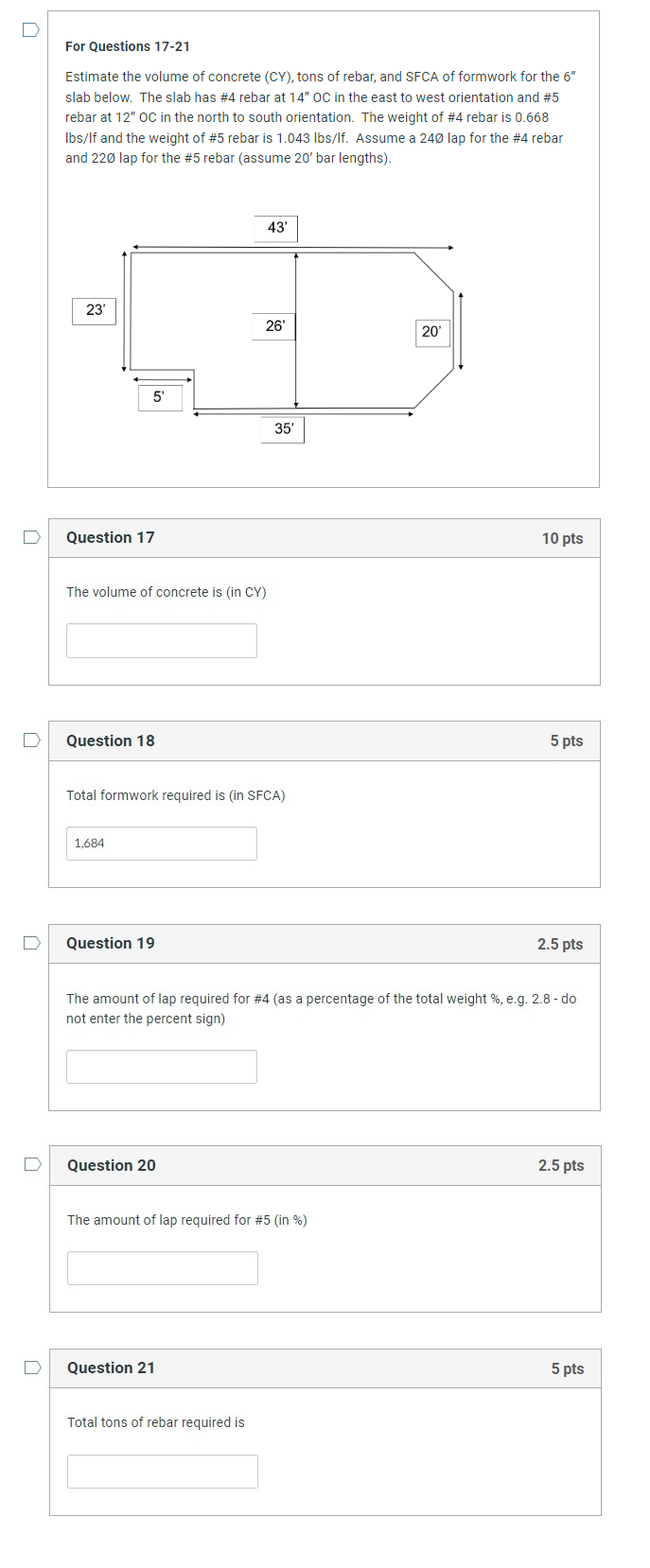Click the 10 pts label on Question 17
This screenshot has width=650, height=1568.
pyautogui.click(x=563, y=537)
